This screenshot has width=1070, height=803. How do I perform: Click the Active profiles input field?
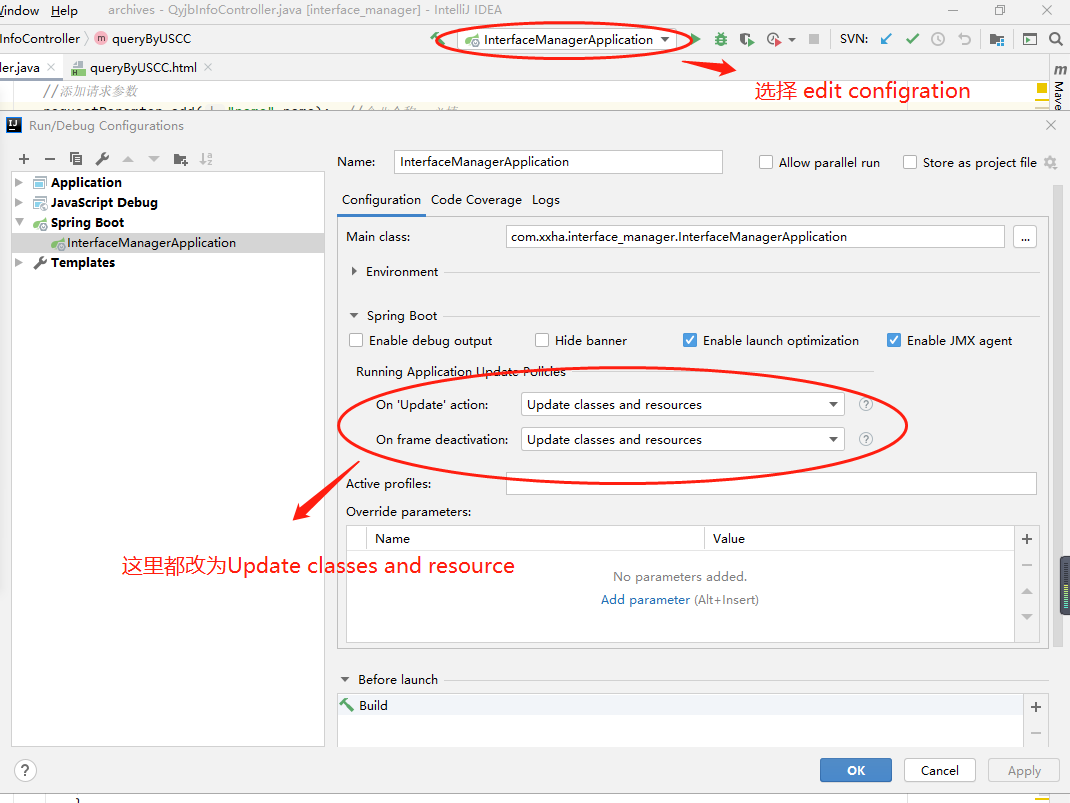(x=771, y=484)
